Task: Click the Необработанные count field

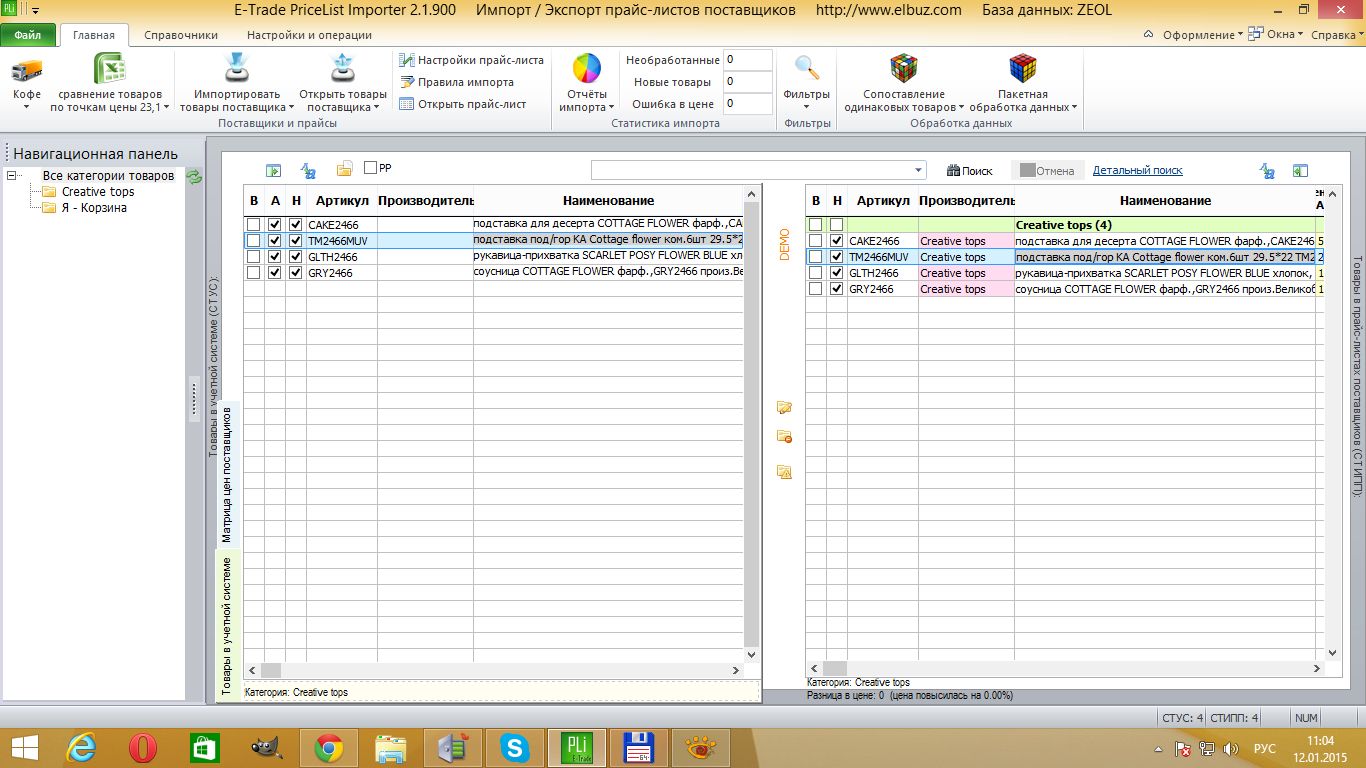Action: point(748,60)
